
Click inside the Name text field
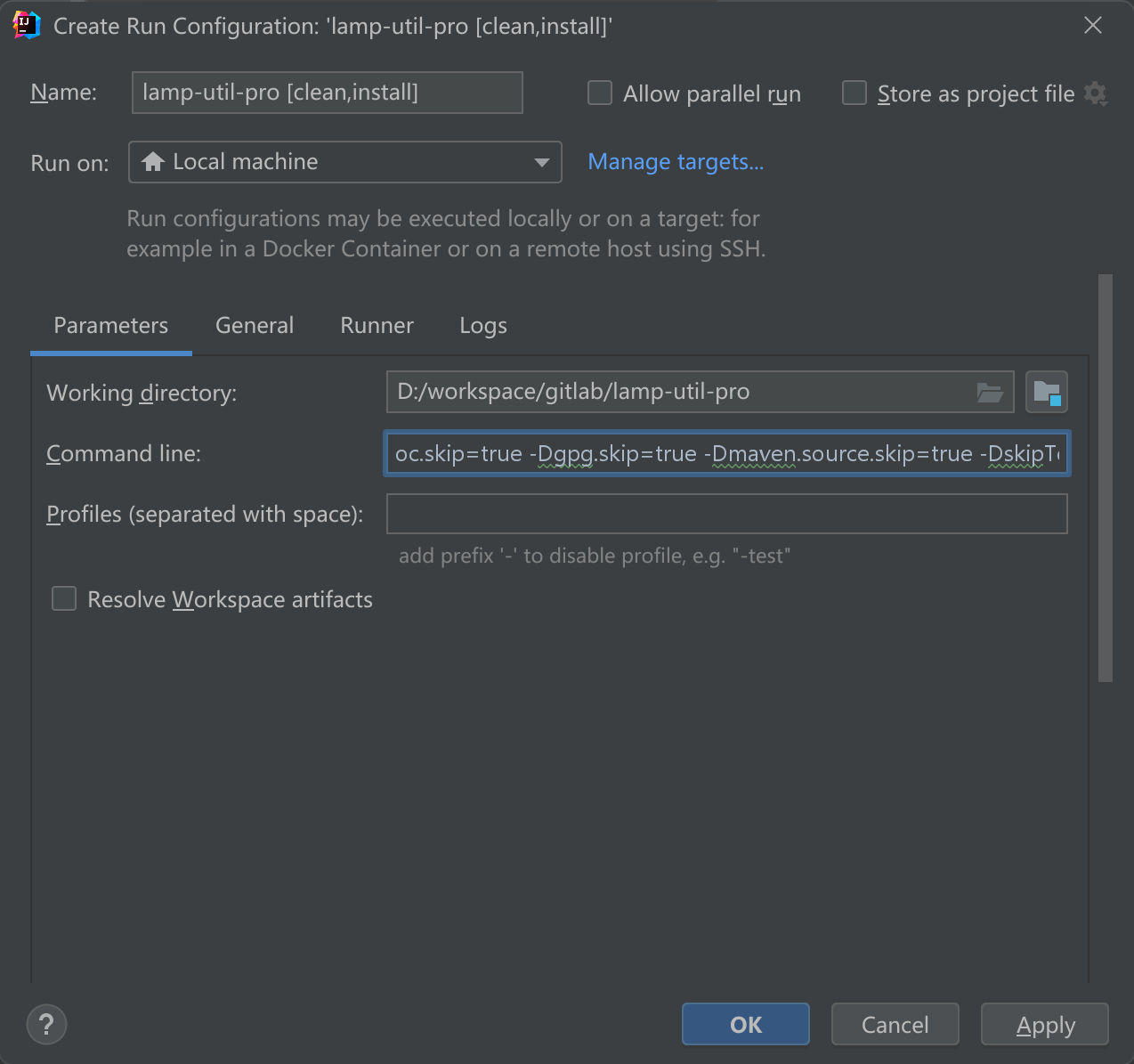pos(327,93)
